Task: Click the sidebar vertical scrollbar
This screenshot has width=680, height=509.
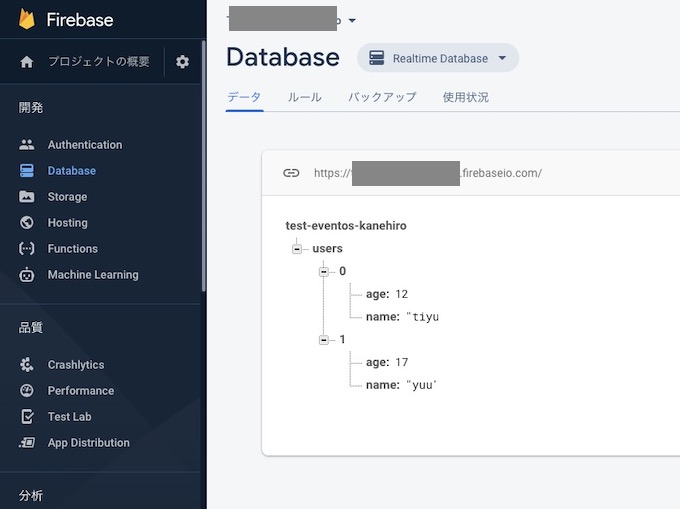Action: [x=203, y=166]
